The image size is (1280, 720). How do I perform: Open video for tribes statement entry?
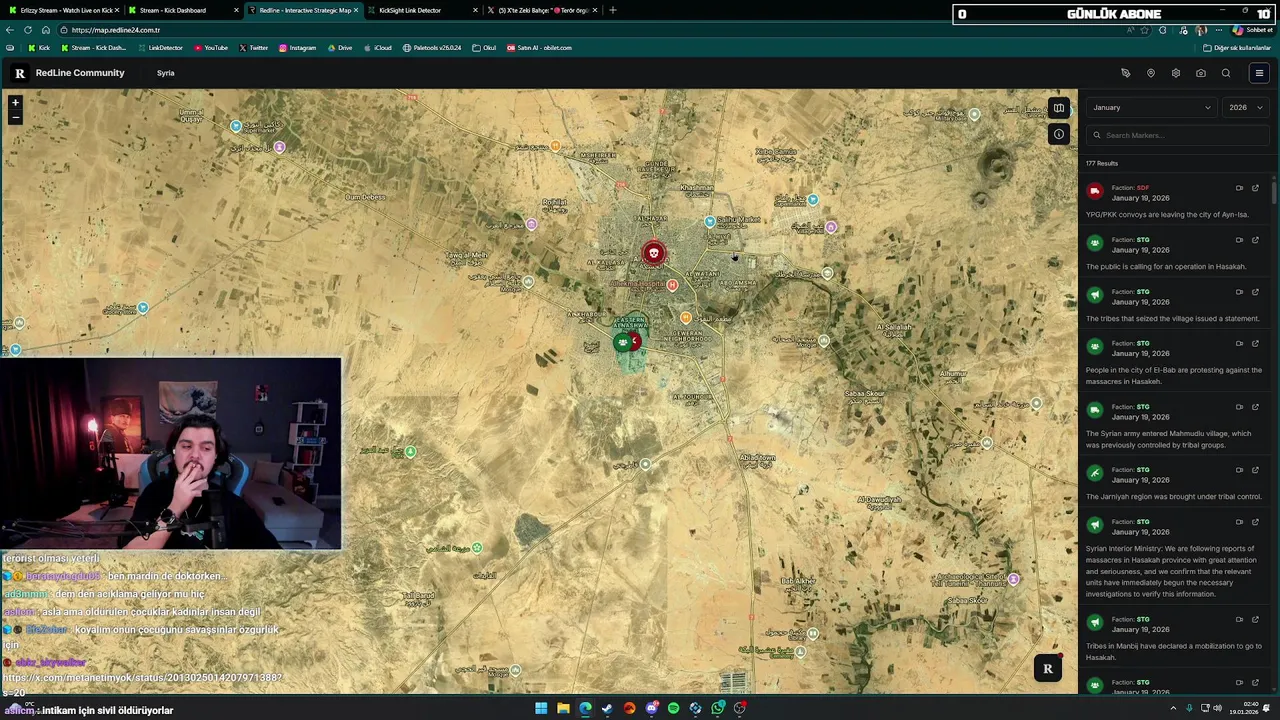pyautogui.click(x=1239, y=292)
